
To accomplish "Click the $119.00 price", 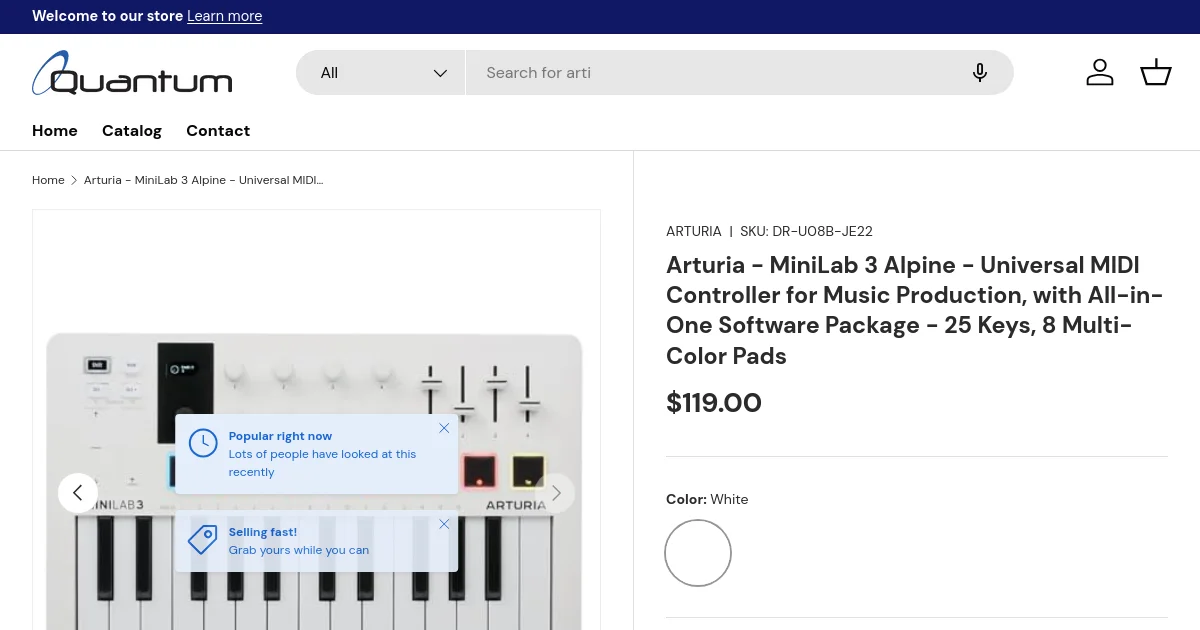I will click(714, 403).
